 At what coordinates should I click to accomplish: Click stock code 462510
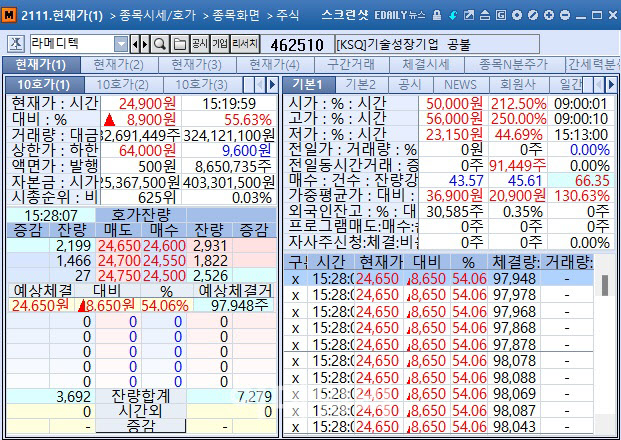(297, 45)
